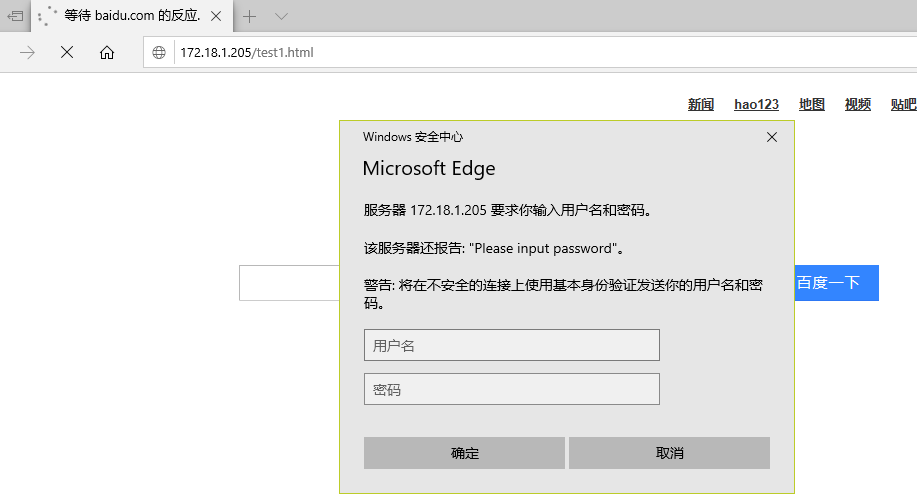
Task: Open the hao123 link
Action: (756, 105)
